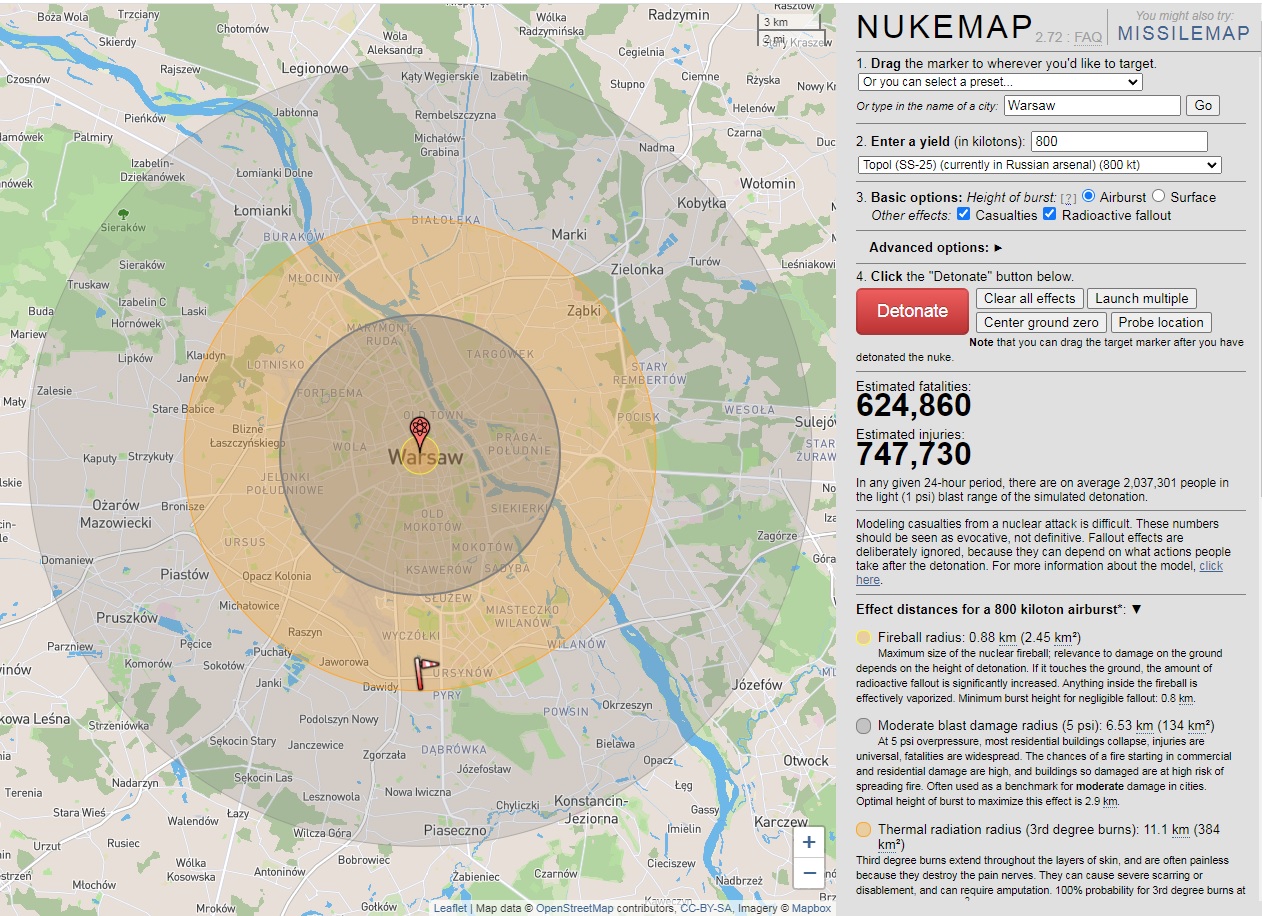The width and height of the screenshot is (1262, 916).
Task: Click the Ząbki label on the map
Action: click(583, 310)
